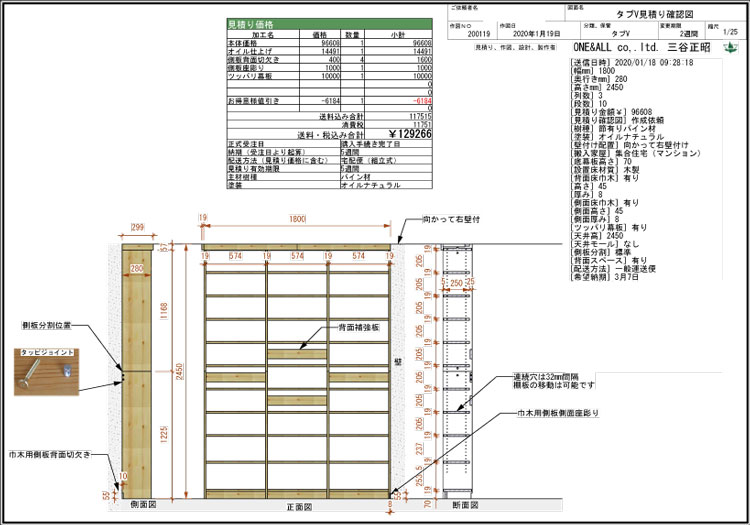Click the 2週間 value in the title block
The width and height of the screenshot is (750, 525).
coord(689,34)
